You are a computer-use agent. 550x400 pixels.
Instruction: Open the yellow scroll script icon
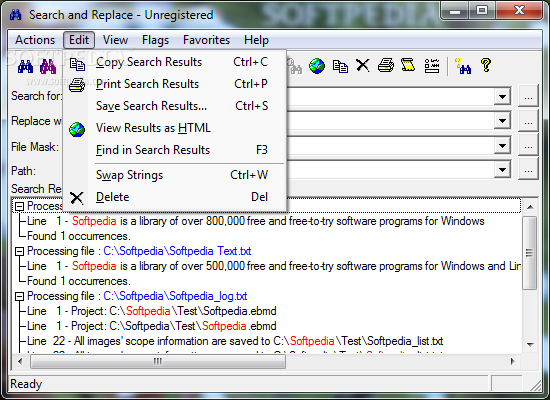(408, 65)
